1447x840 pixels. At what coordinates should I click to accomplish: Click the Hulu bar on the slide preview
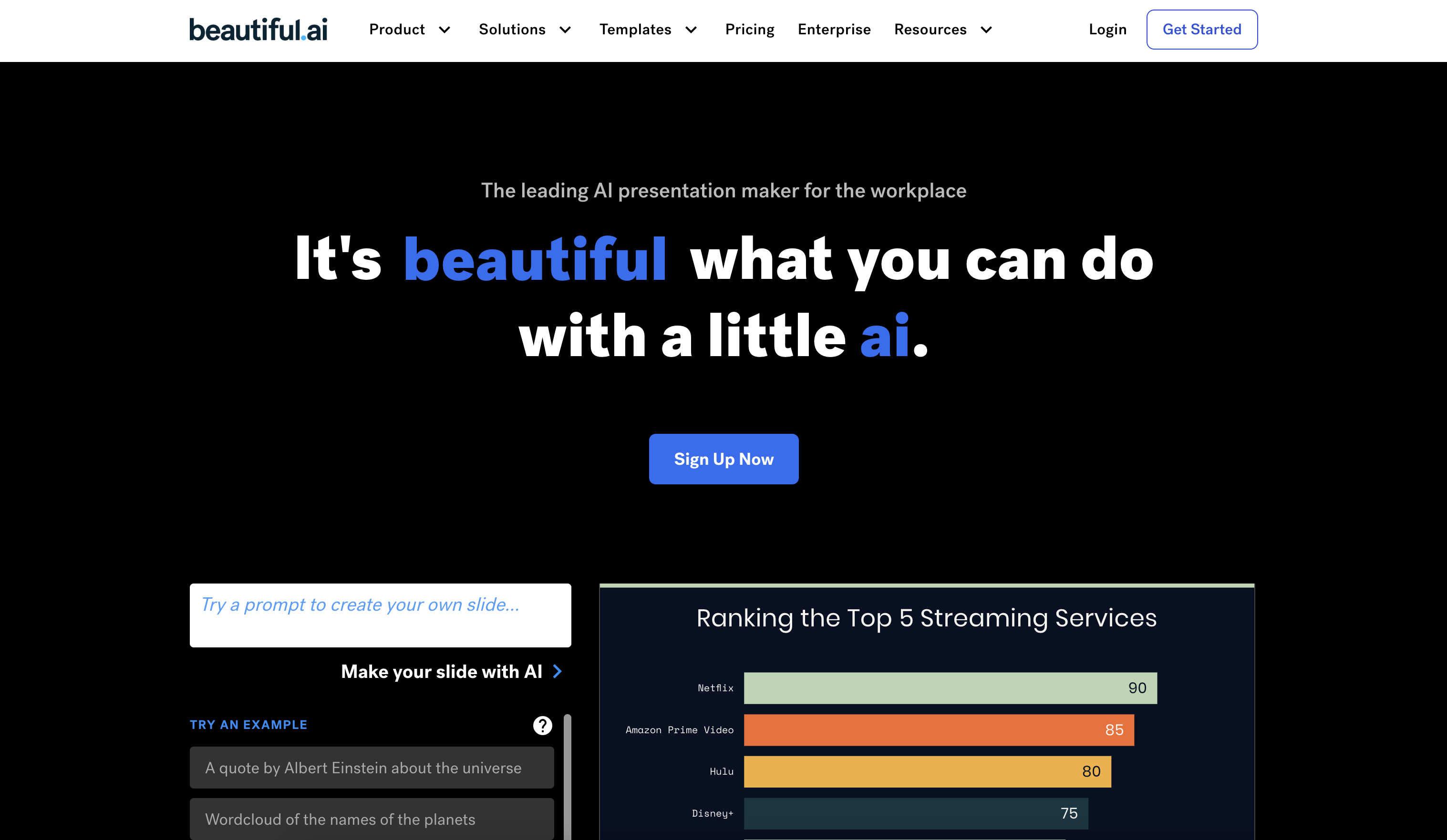pyautogui.click(x=927, y=772)
